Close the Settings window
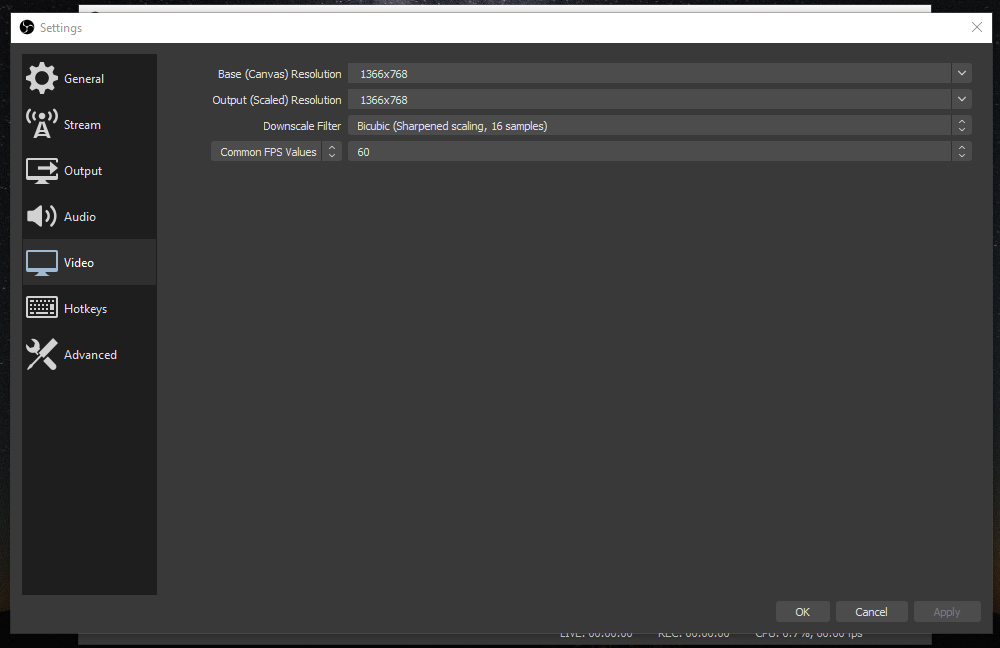The width and height of the screenshot is (1000, 648). (977, 28)
